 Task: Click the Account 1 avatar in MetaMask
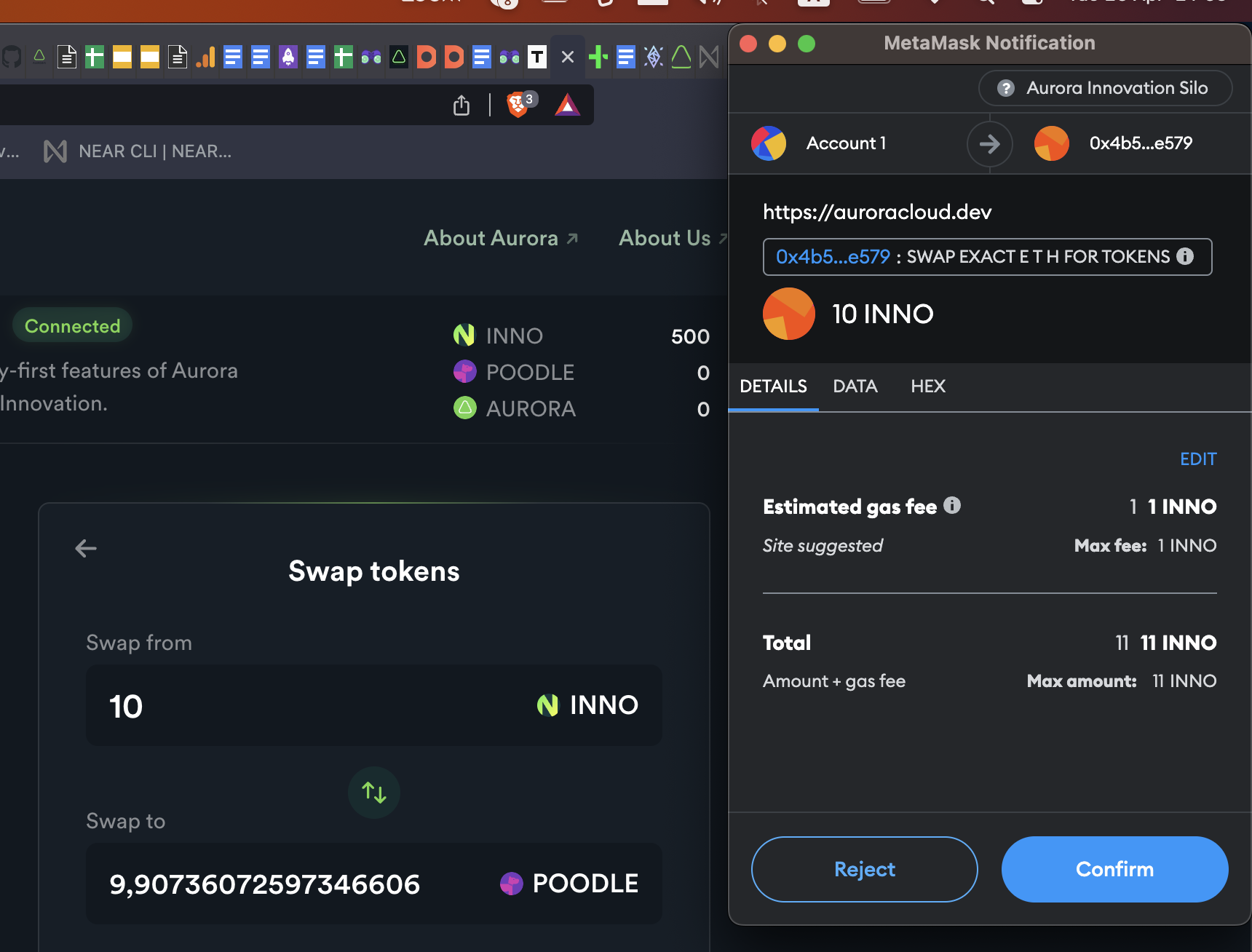(x=769, y=143)
